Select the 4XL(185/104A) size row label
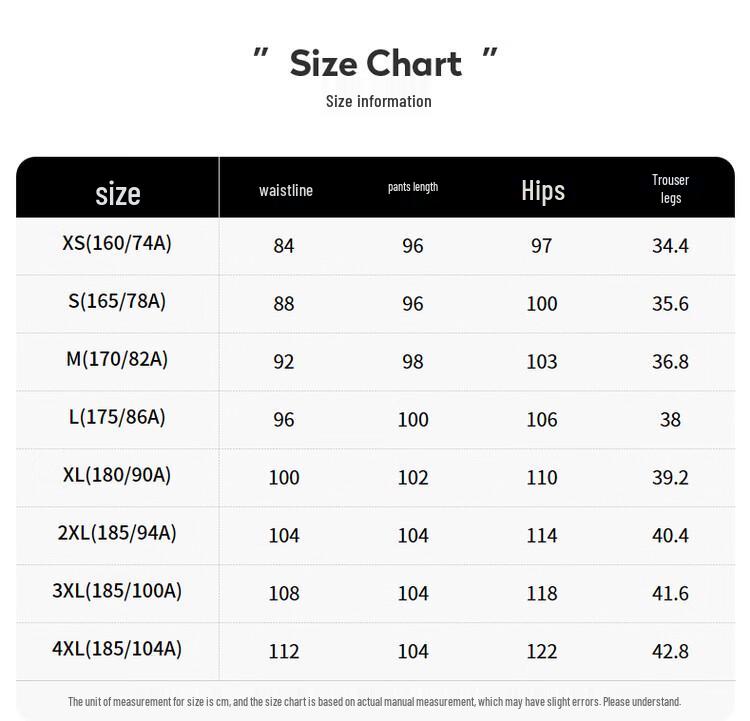 pos(117,649)
